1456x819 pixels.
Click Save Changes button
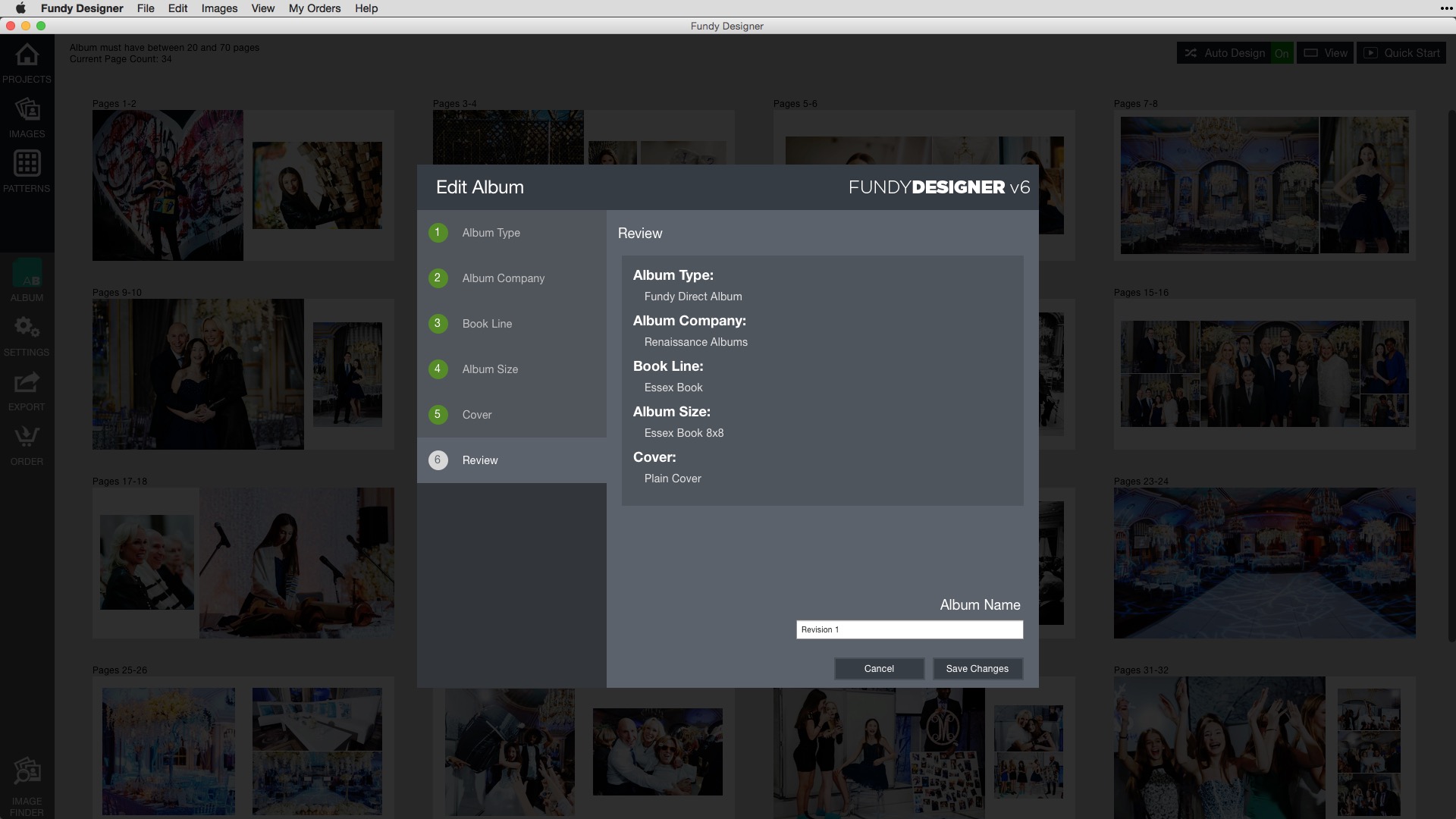(x=977, y=669)
